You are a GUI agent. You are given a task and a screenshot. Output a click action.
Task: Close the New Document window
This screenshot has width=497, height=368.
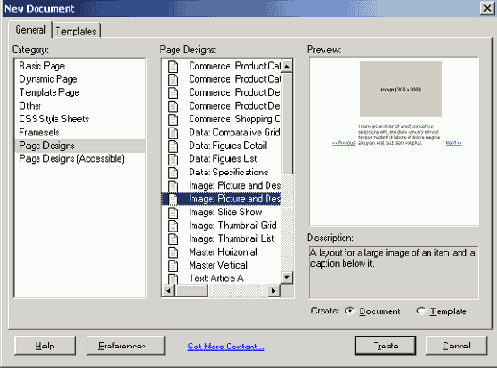[487, 8]
